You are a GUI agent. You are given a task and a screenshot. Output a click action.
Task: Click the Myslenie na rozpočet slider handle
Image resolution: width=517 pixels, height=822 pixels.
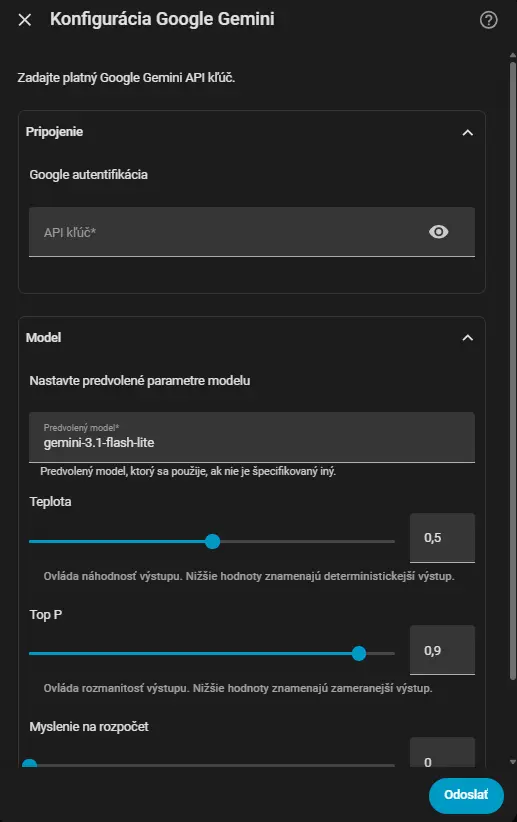click(x=30, y=763)
